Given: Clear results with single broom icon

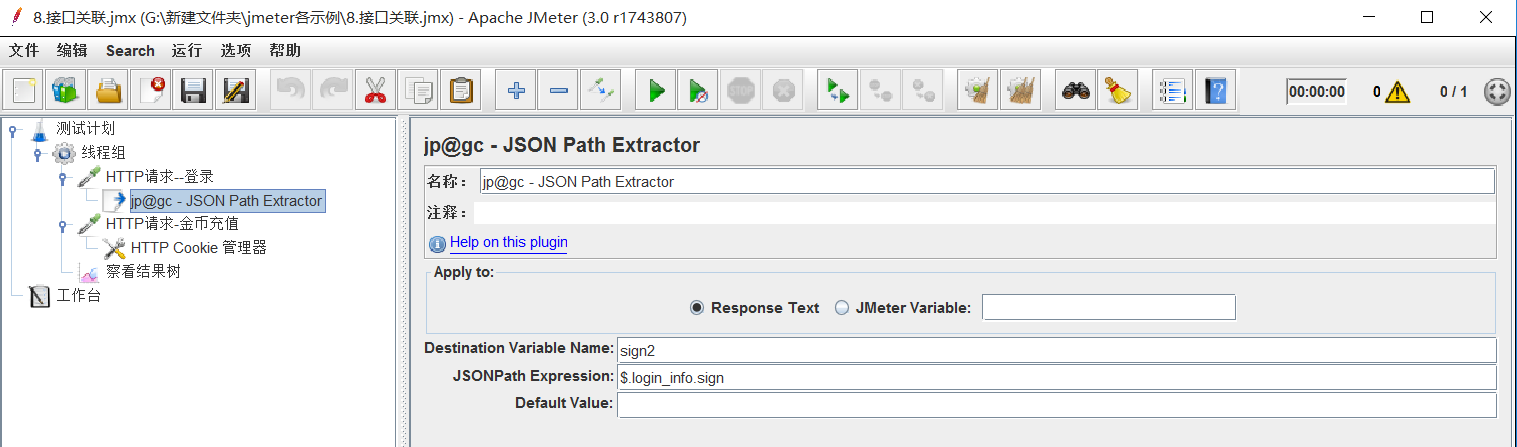Looking at the screenshot, I should [x=978, y=91].
